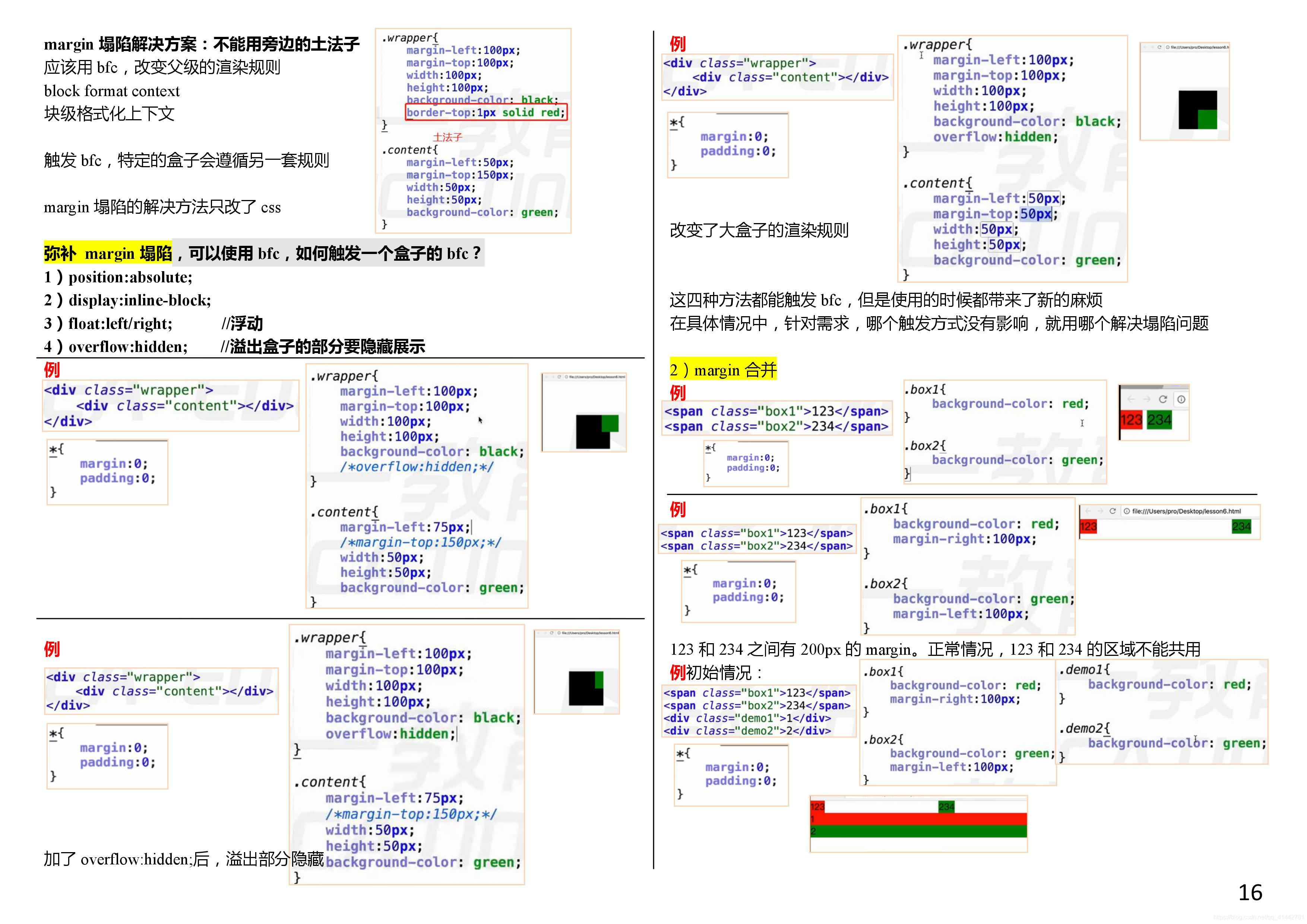Click reload icon in small 123 234 browser
The image size is (1307, 924).
(1163, 399)
